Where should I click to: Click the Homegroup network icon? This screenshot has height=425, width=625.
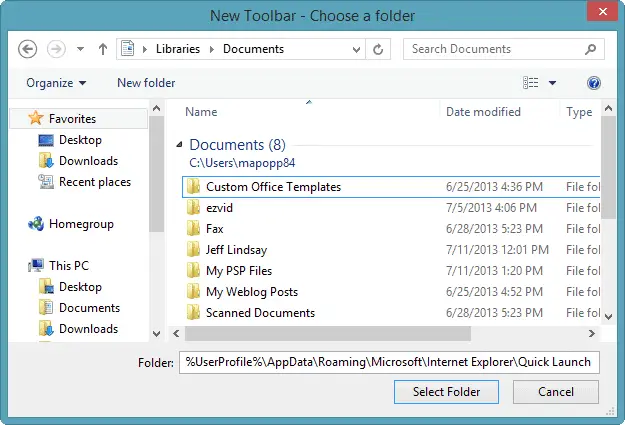(x=36, y=224)
